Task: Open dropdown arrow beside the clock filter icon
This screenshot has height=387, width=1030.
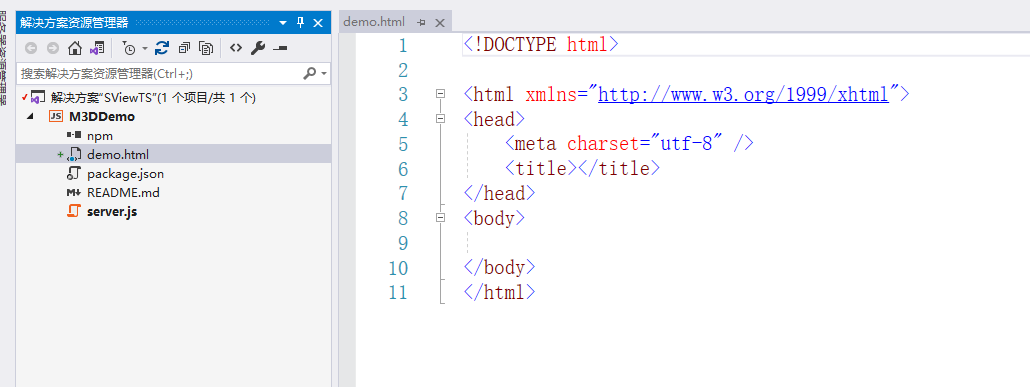Action: [145, 49]
